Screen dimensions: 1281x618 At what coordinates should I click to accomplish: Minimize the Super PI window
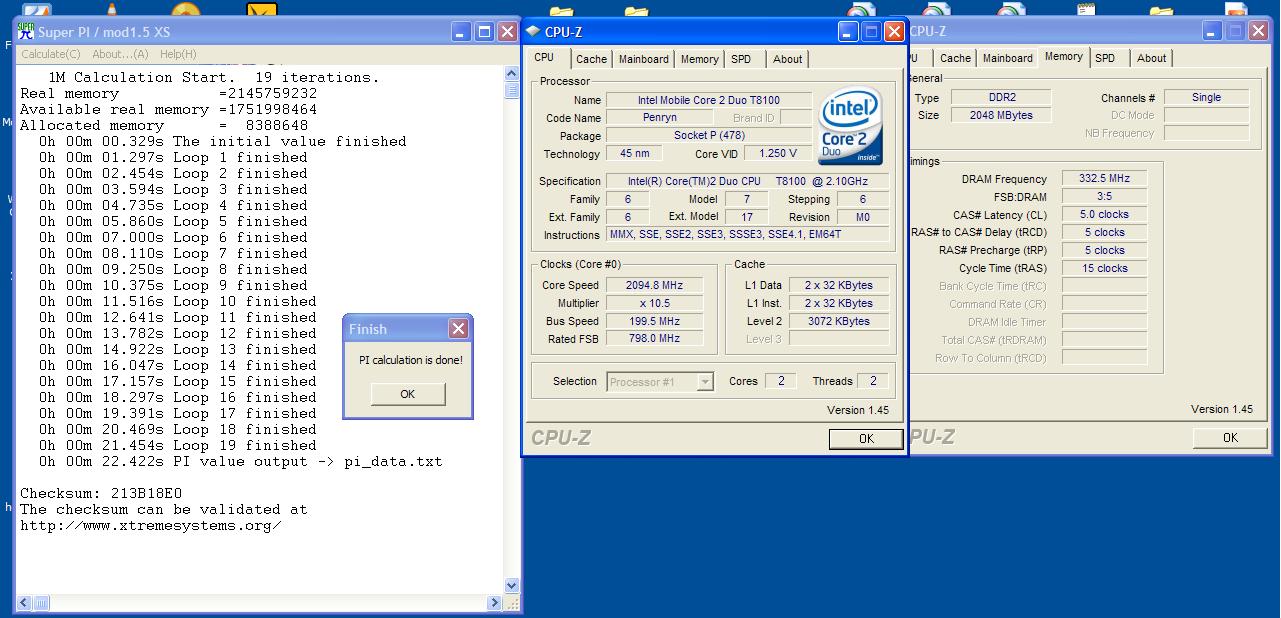coord(461,32)
